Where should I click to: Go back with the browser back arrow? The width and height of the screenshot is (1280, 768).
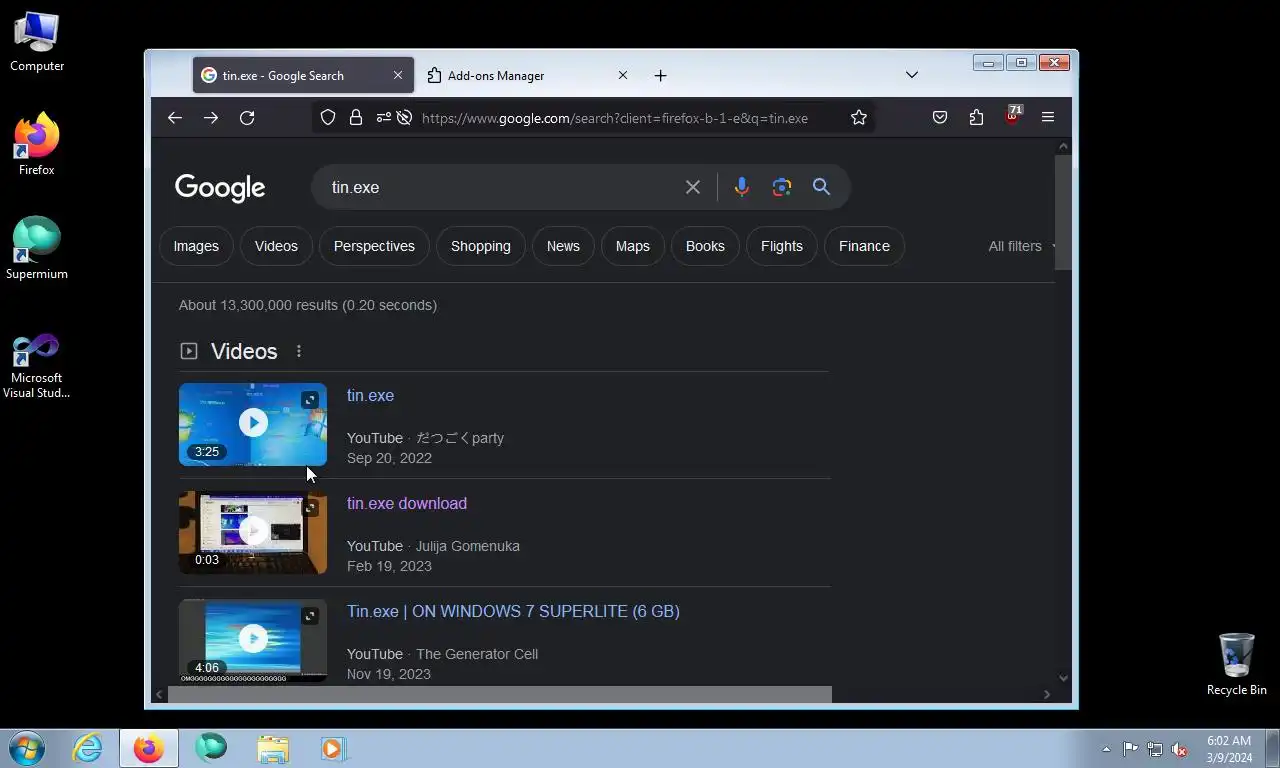[175, 118]
